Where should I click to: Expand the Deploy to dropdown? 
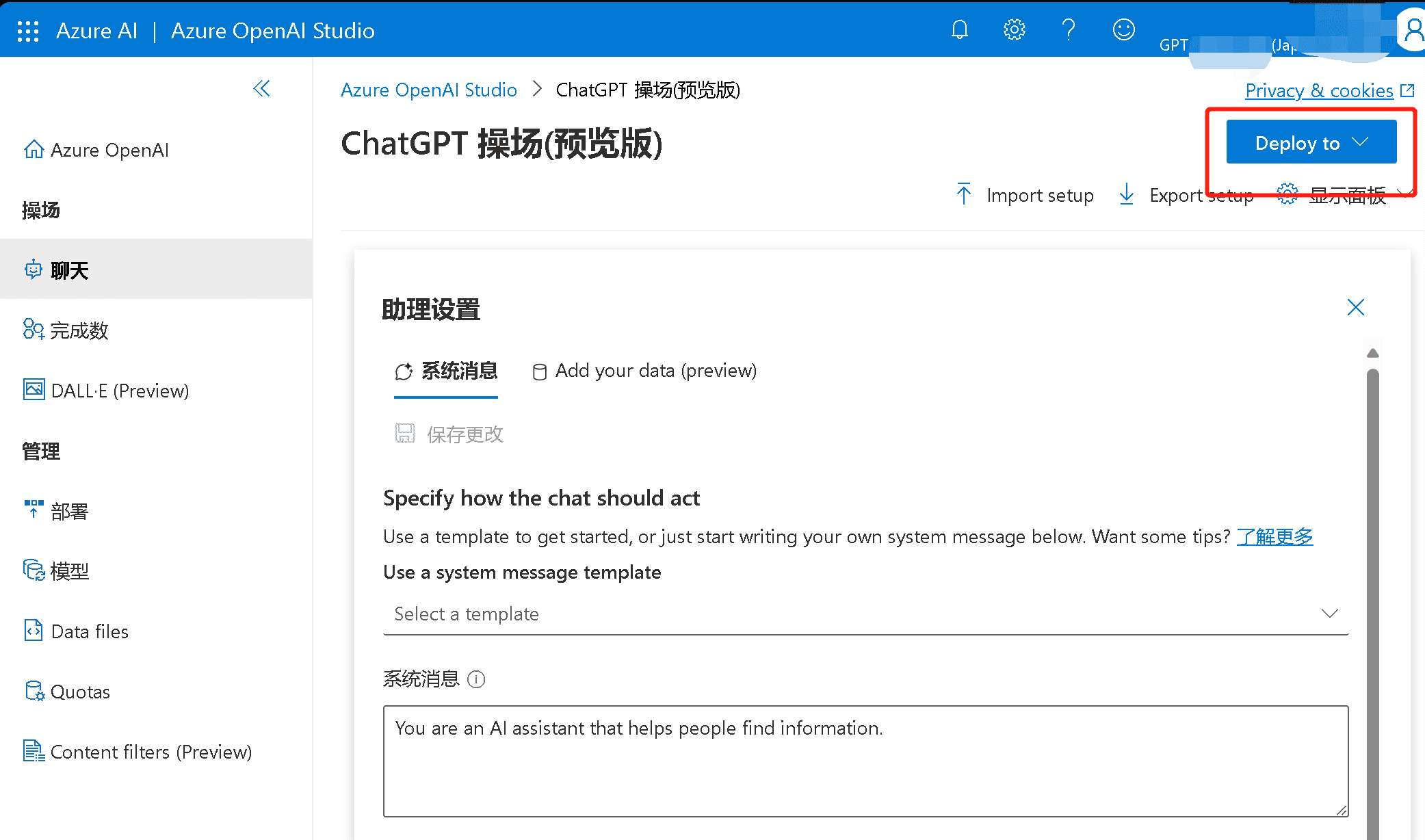(x=1311, y=142)
